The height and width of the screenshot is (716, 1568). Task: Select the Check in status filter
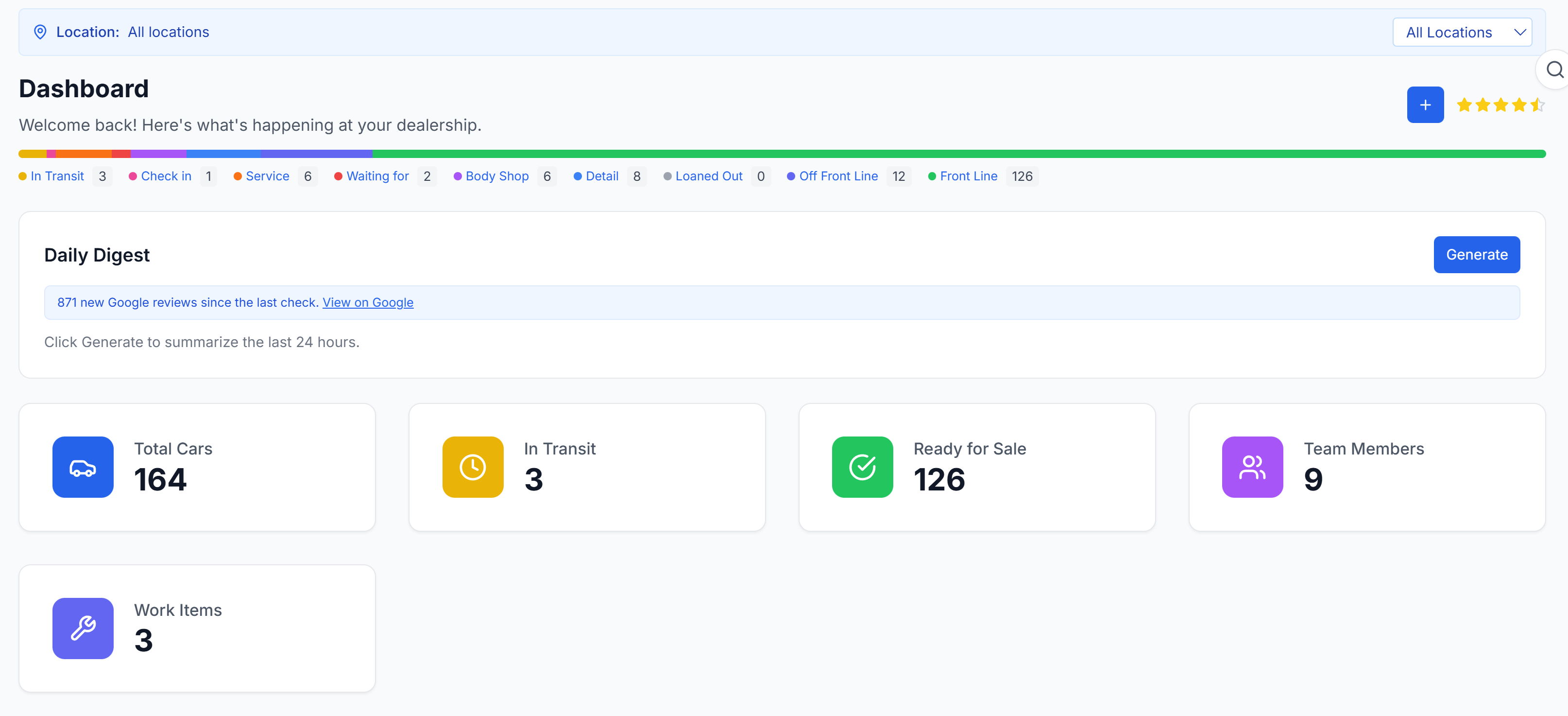point(166,176)
